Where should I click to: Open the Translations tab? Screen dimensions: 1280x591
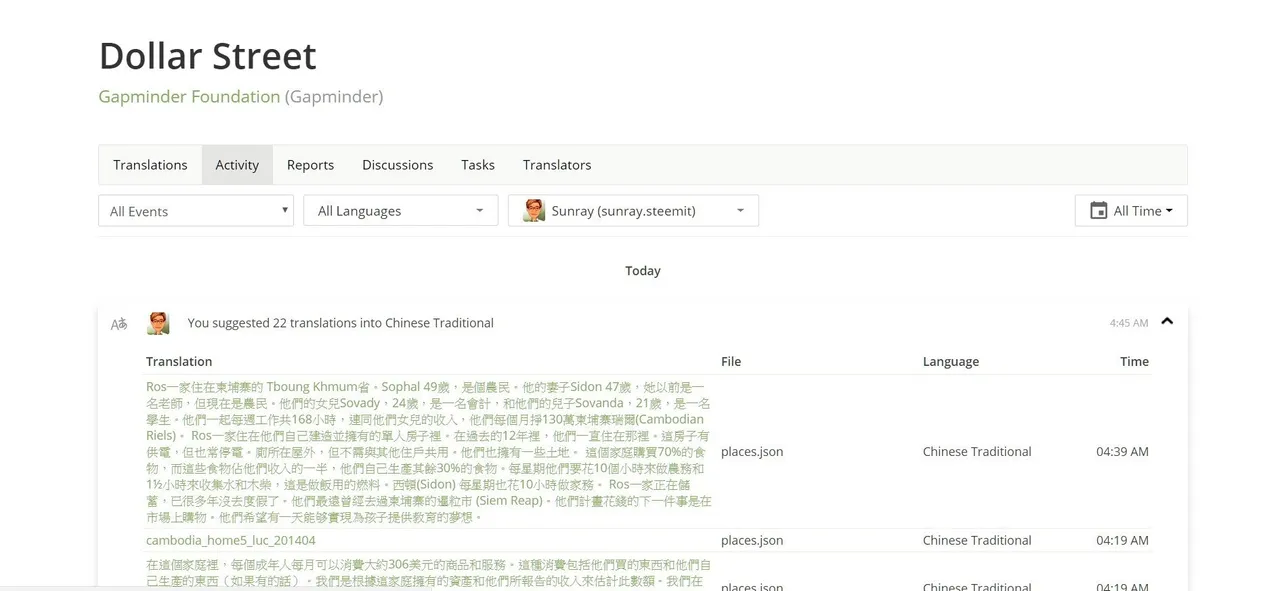tap(150, 165)
